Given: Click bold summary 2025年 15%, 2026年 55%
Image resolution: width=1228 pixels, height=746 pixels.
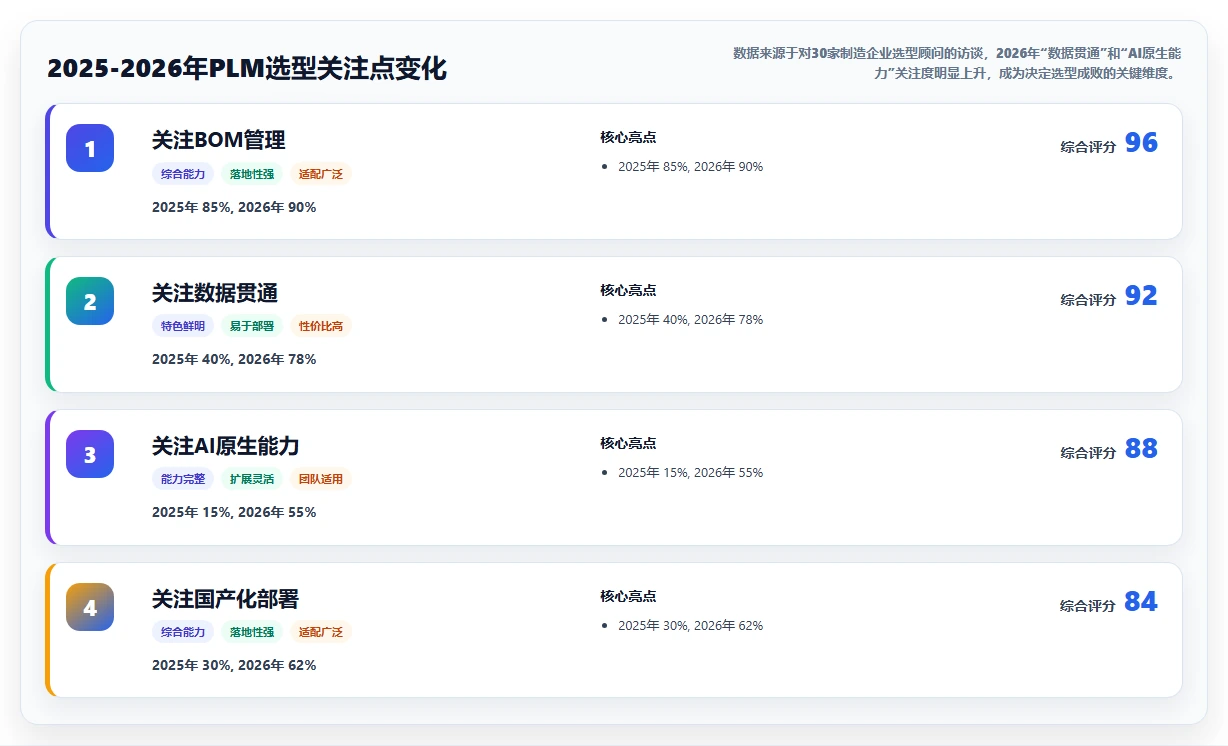Looking at the screenshot, I should 234,512.
